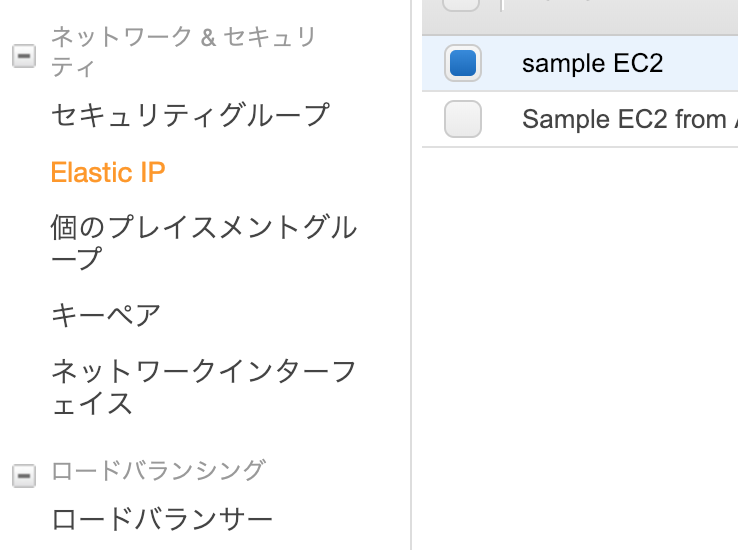Click the gray table header bar
Image resolution: width=738 pixels, height=550 pixels.
(620, 14)
